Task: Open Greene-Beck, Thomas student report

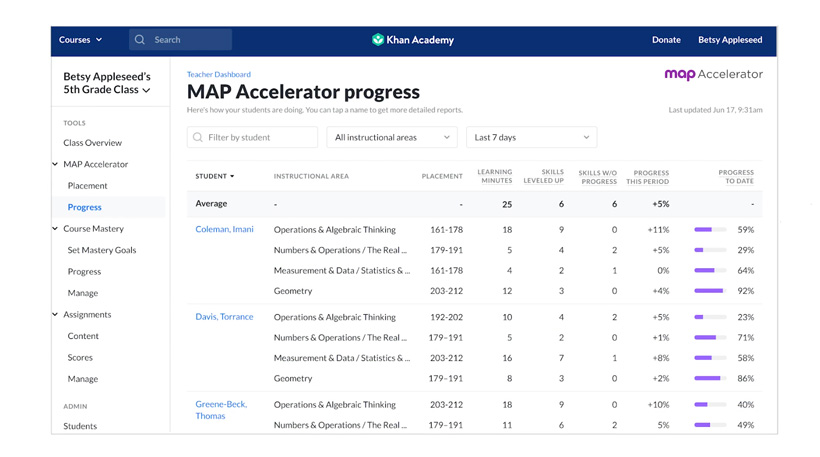Action: pyautogui.click(x=221, y=410)
